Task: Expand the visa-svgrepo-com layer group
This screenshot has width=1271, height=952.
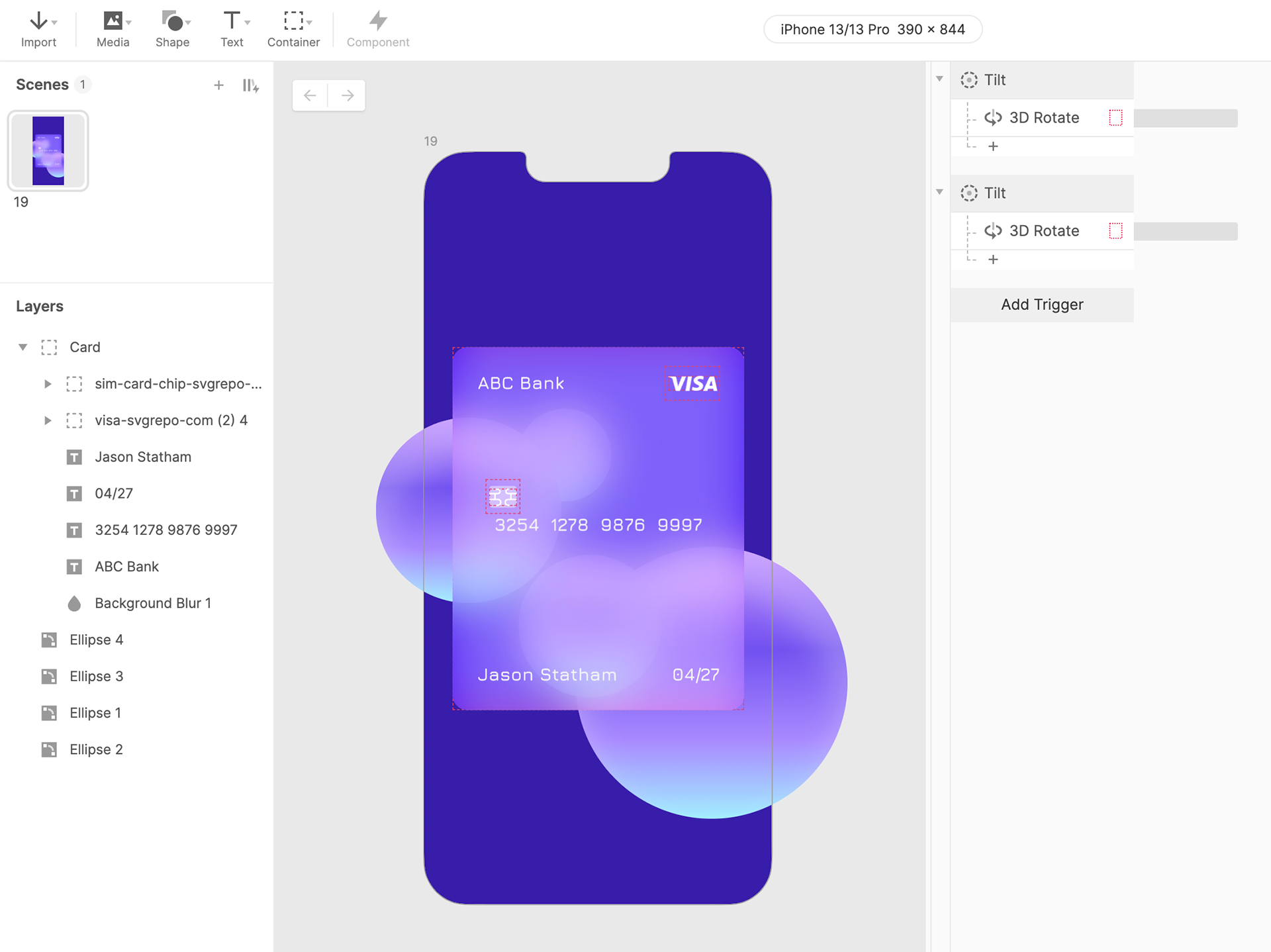Action: 48,420
